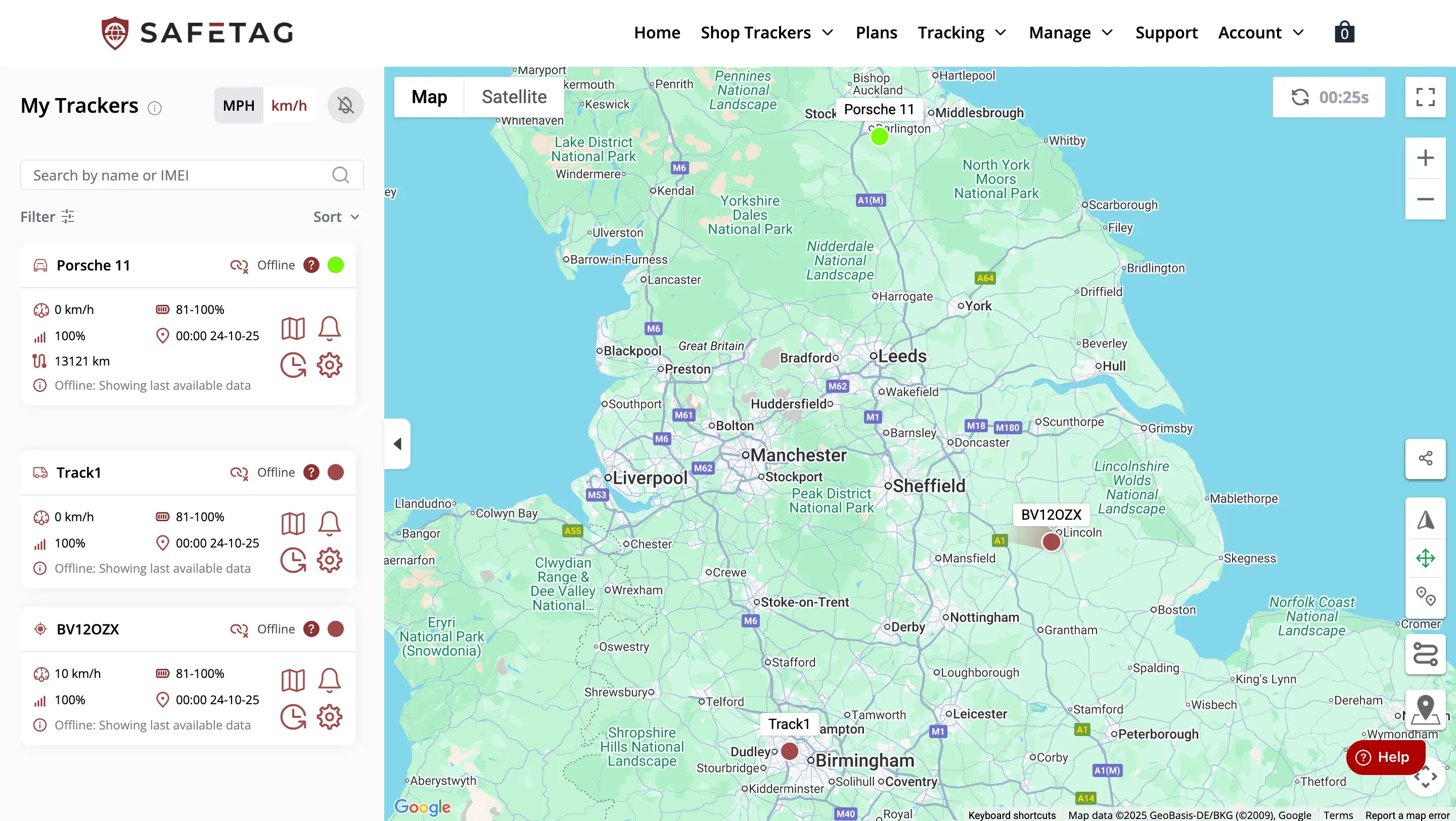Activate the pan/move map control
Image resolution: width=1456 pixels, height=821 pixels.
pos(1426,558)
